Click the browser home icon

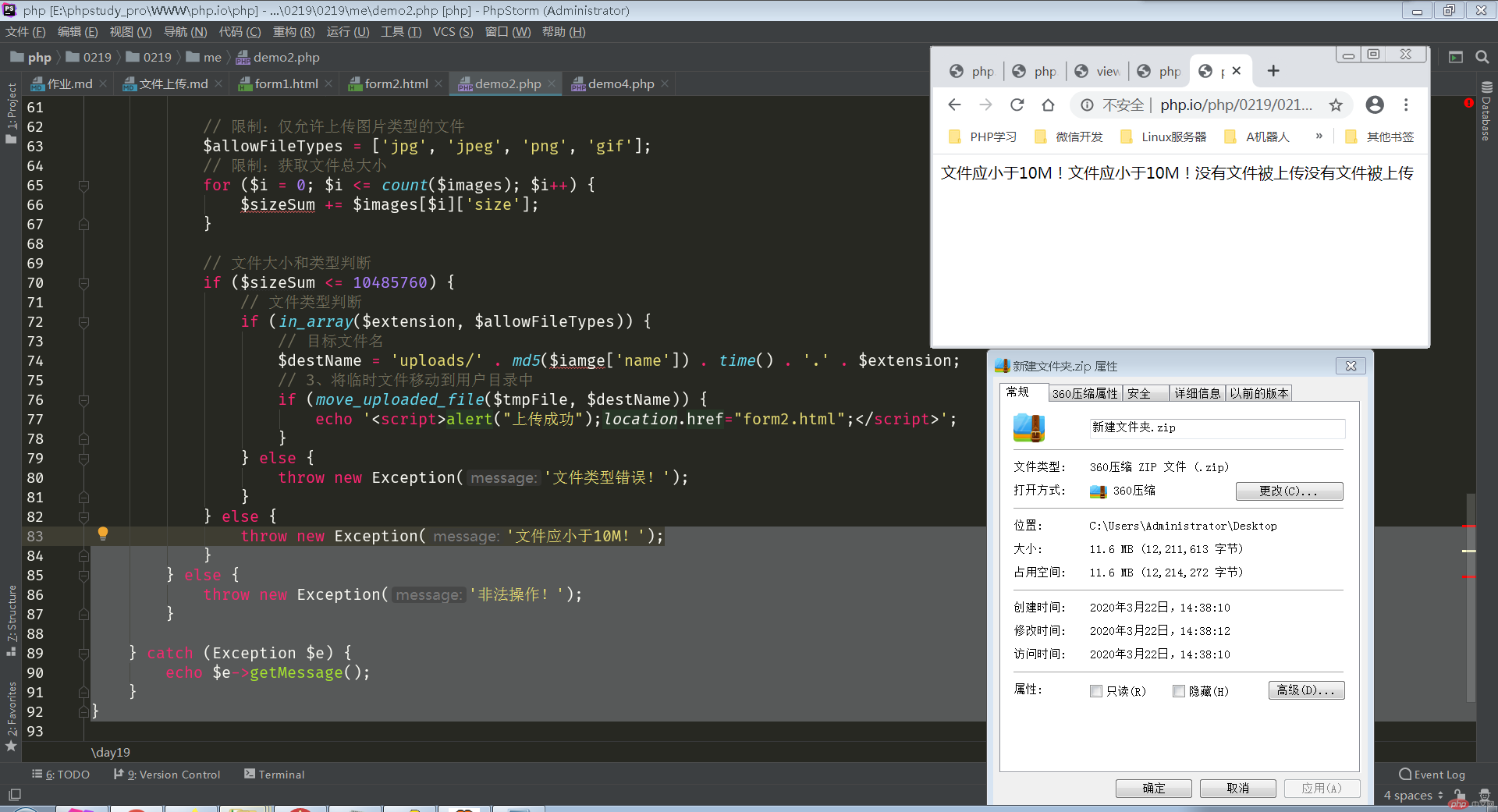[1048, 105]
